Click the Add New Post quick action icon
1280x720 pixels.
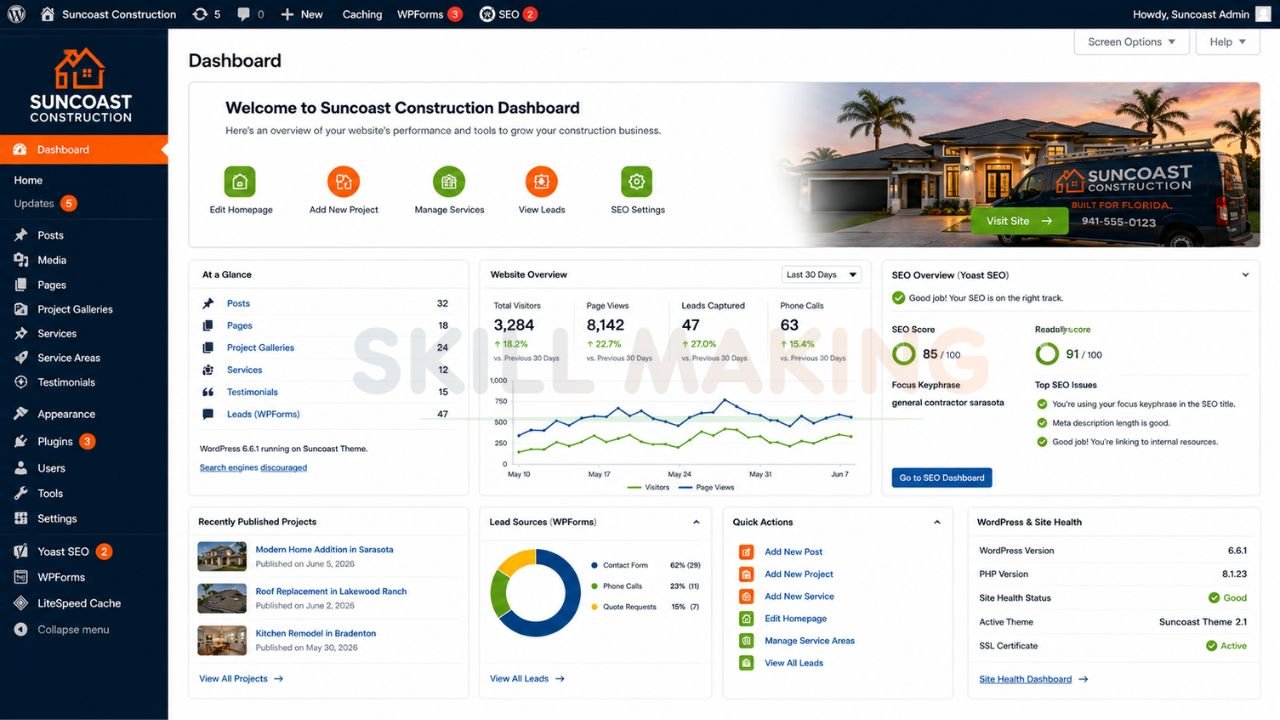(746, 552)
